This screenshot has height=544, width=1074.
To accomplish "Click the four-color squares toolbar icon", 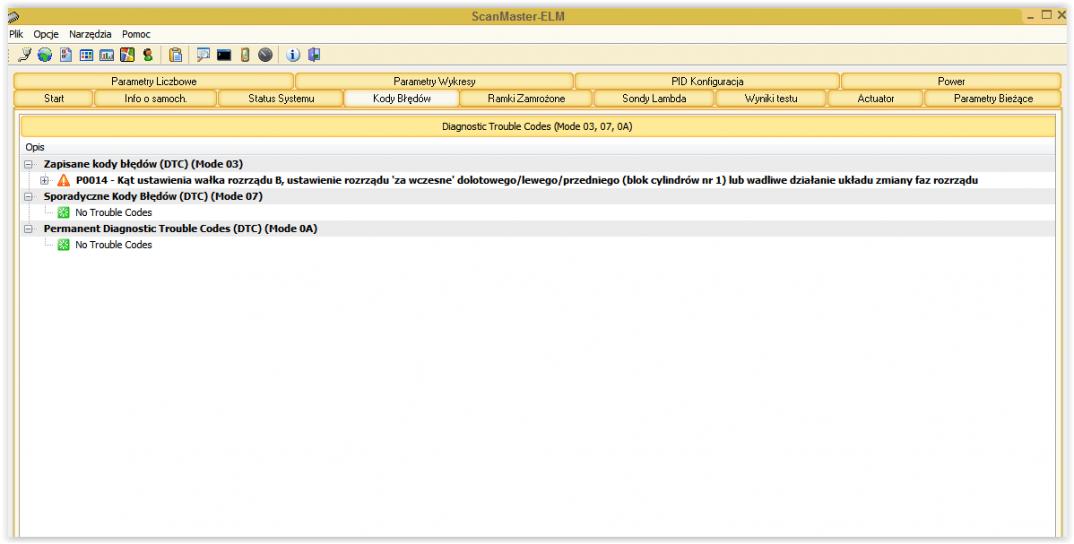I will pos(127,55).
